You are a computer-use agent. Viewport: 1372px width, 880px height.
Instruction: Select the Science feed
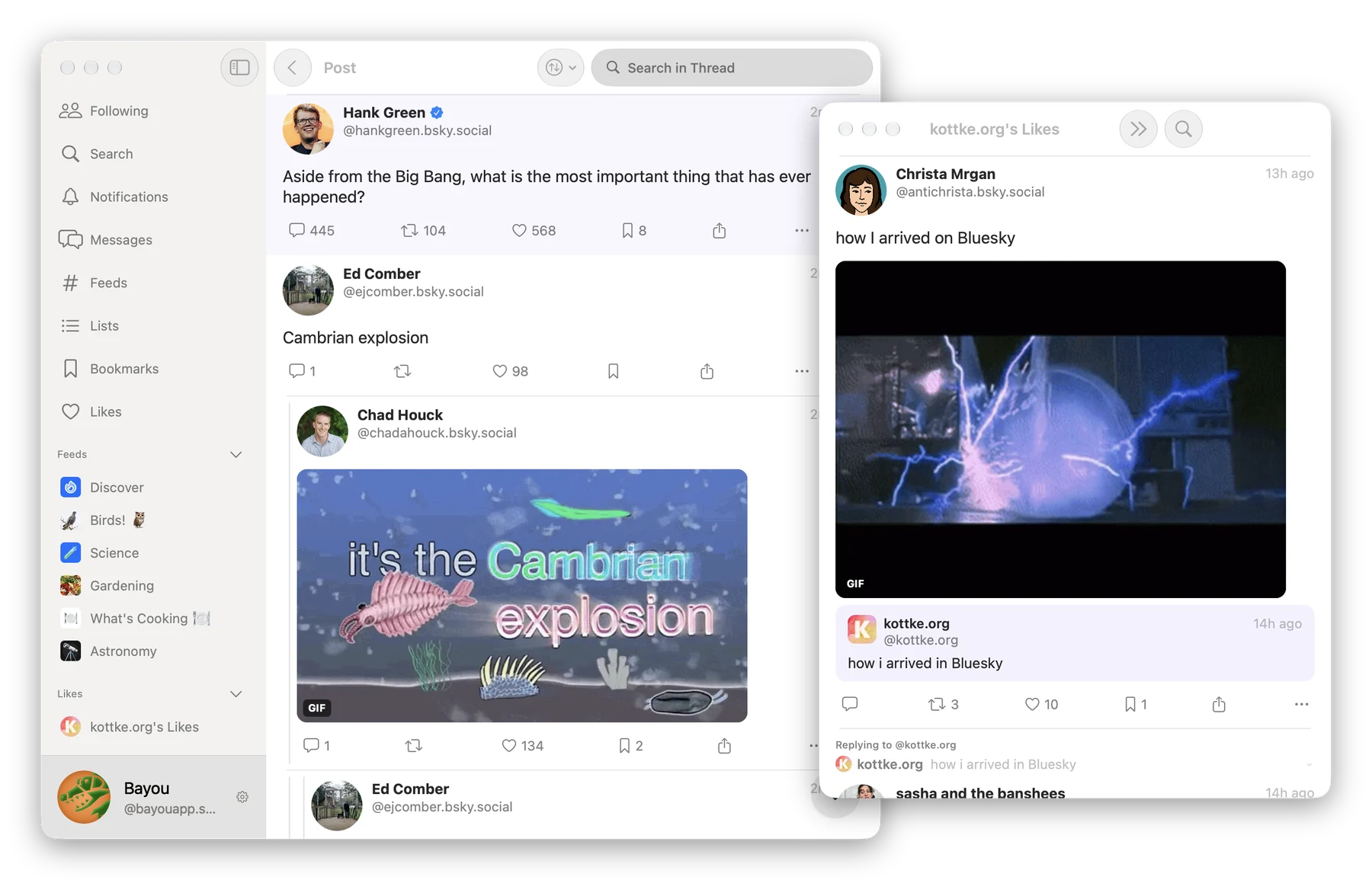[x=99, y=553]
